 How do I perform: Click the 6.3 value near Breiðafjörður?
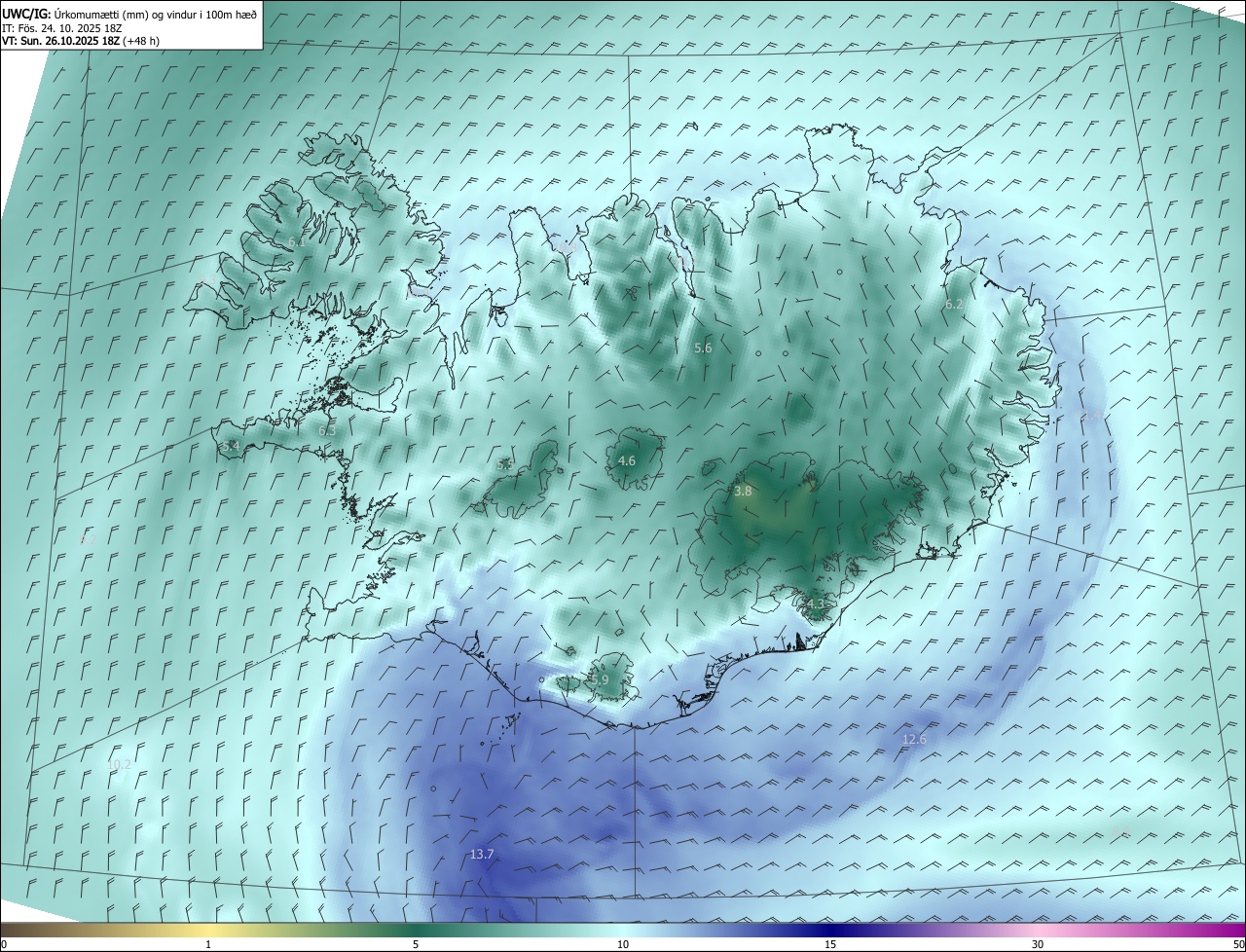327,430
